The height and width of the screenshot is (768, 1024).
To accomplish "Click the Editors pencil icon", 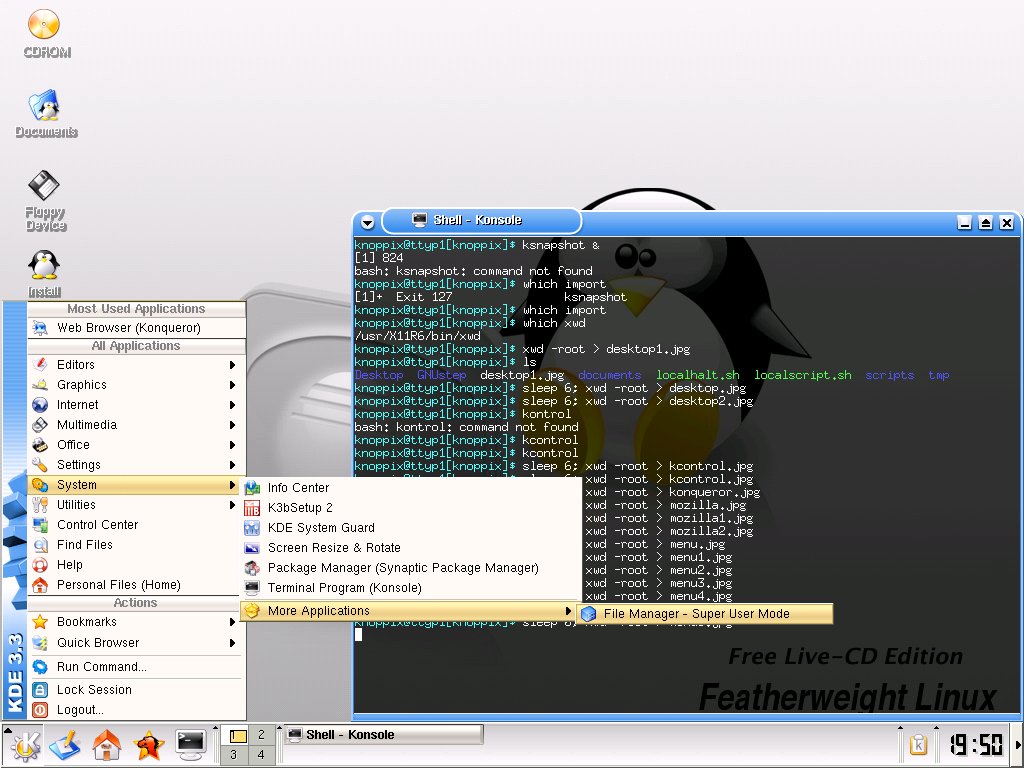I will (x=40, y=364).
